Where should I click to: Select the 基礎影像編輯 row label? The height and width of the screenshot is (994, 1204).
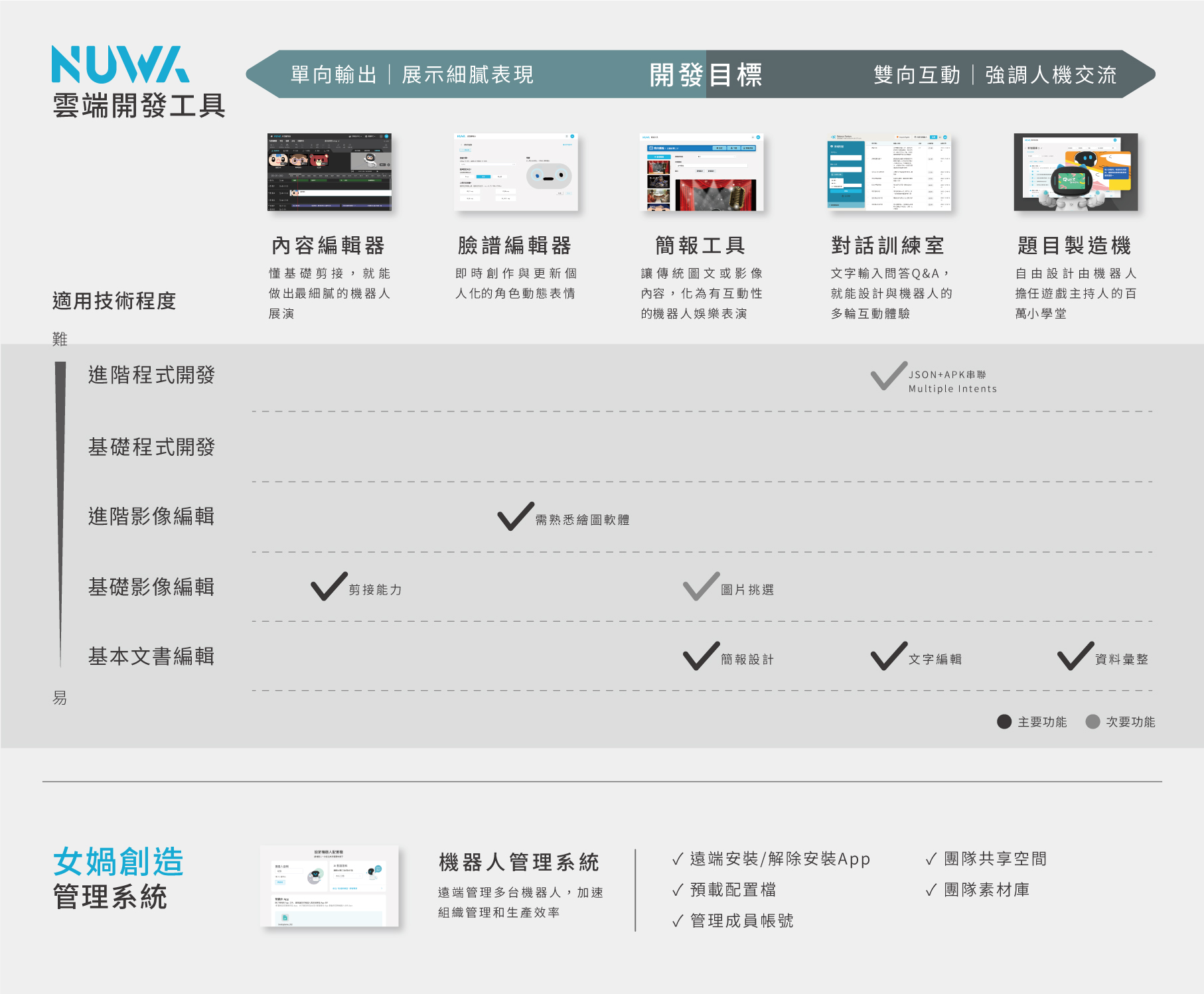(152, 587)
